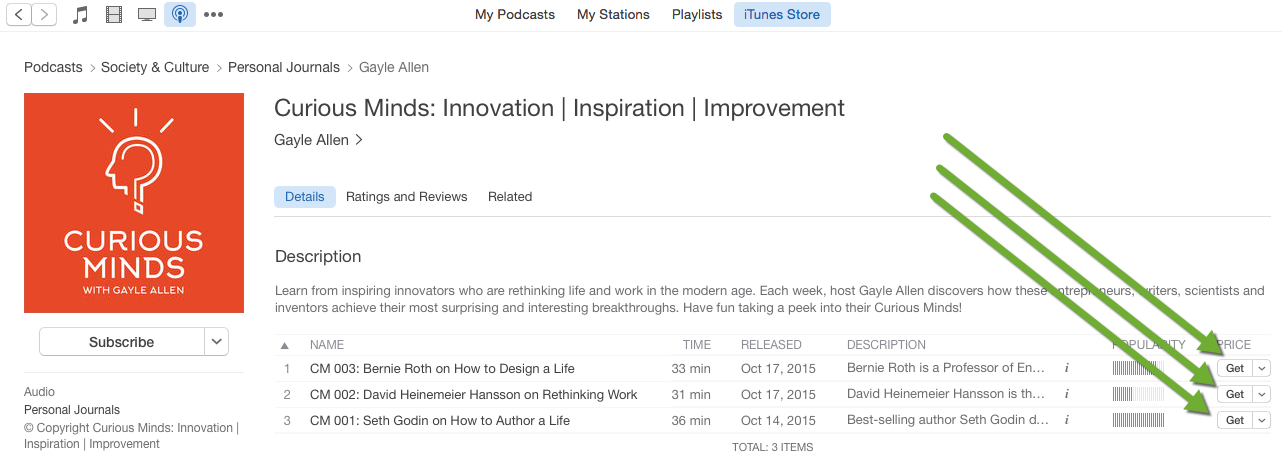Image resolution: width=1282 pixels, height=471 pixels.
Task: Go back with the left arrow button
Action: (x=18, y=14)
